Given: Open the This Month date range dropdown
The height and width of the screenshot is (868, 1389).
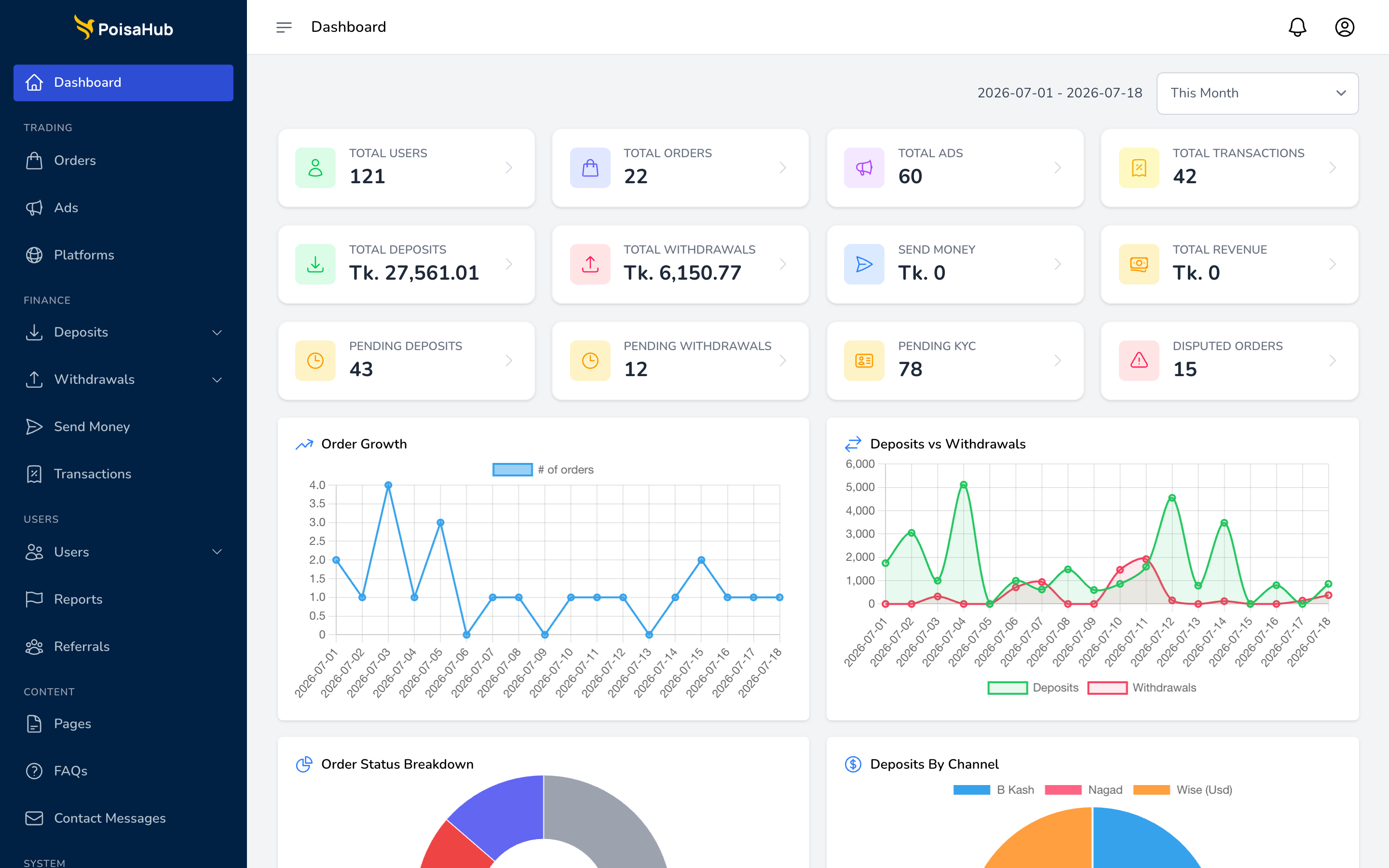Looking at the screenshot, I should coord(1257,93).
